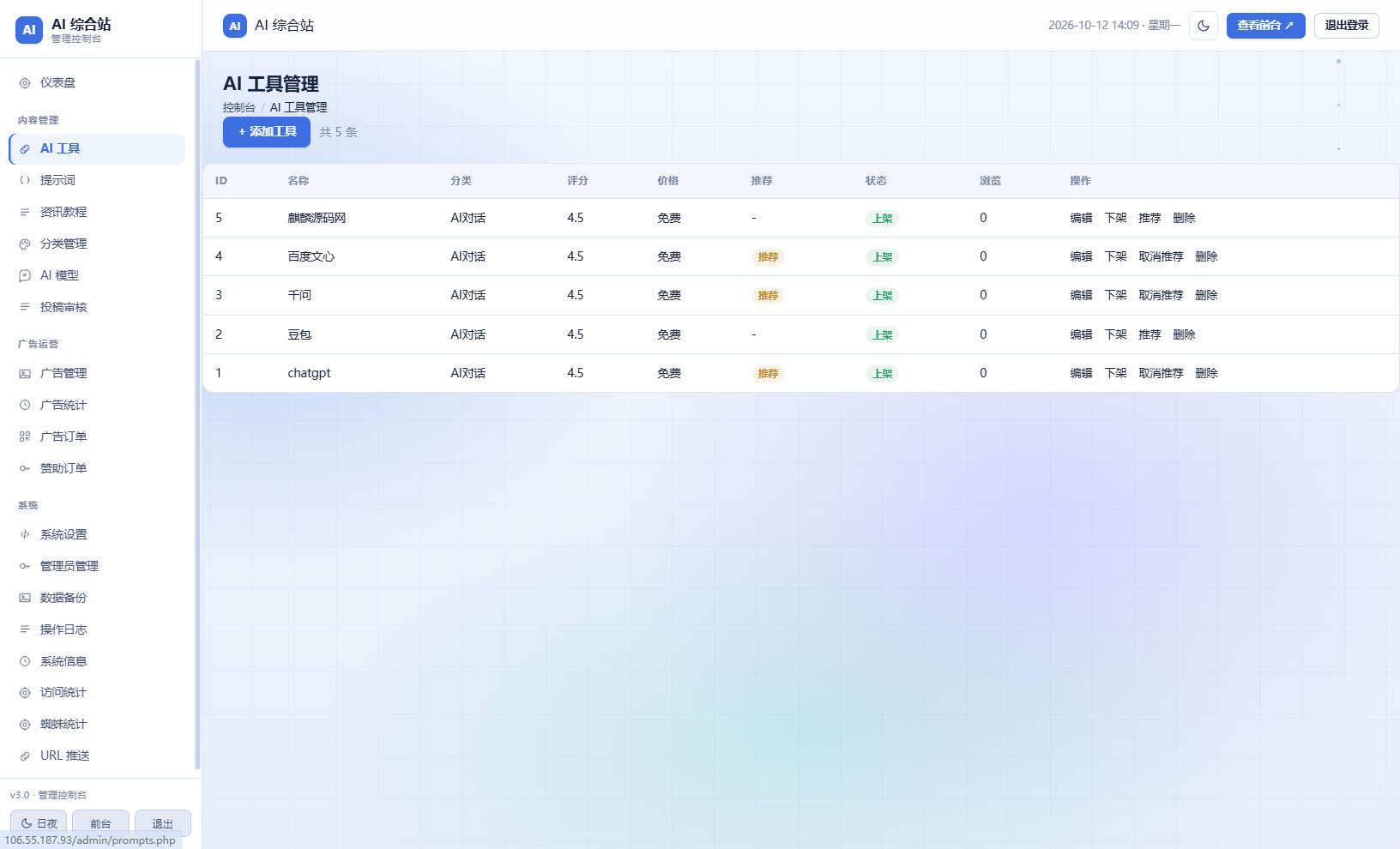This screenshot has width=1400, height=849.
Task: Click the 日夜 theme toggle in sidebar footer
Action: point(39,822)
